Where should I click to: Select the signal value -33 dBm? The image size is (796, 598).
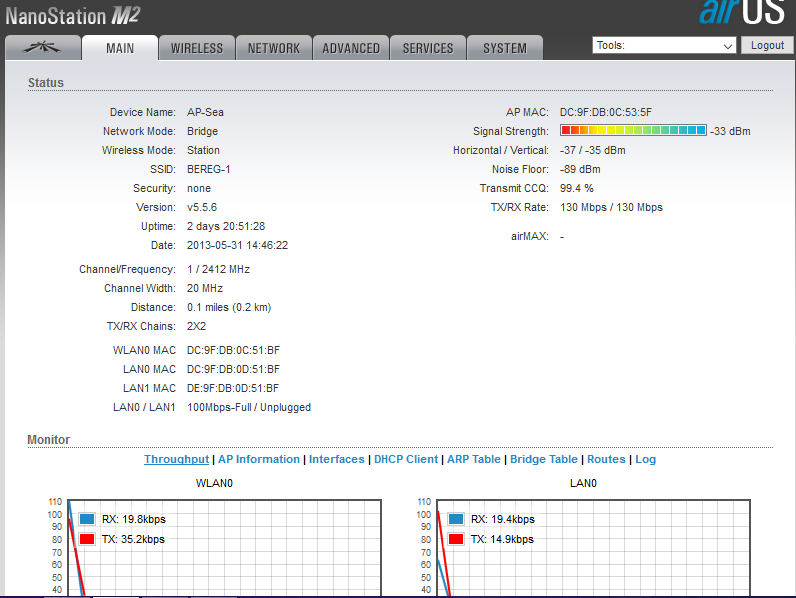click(730, 131)
